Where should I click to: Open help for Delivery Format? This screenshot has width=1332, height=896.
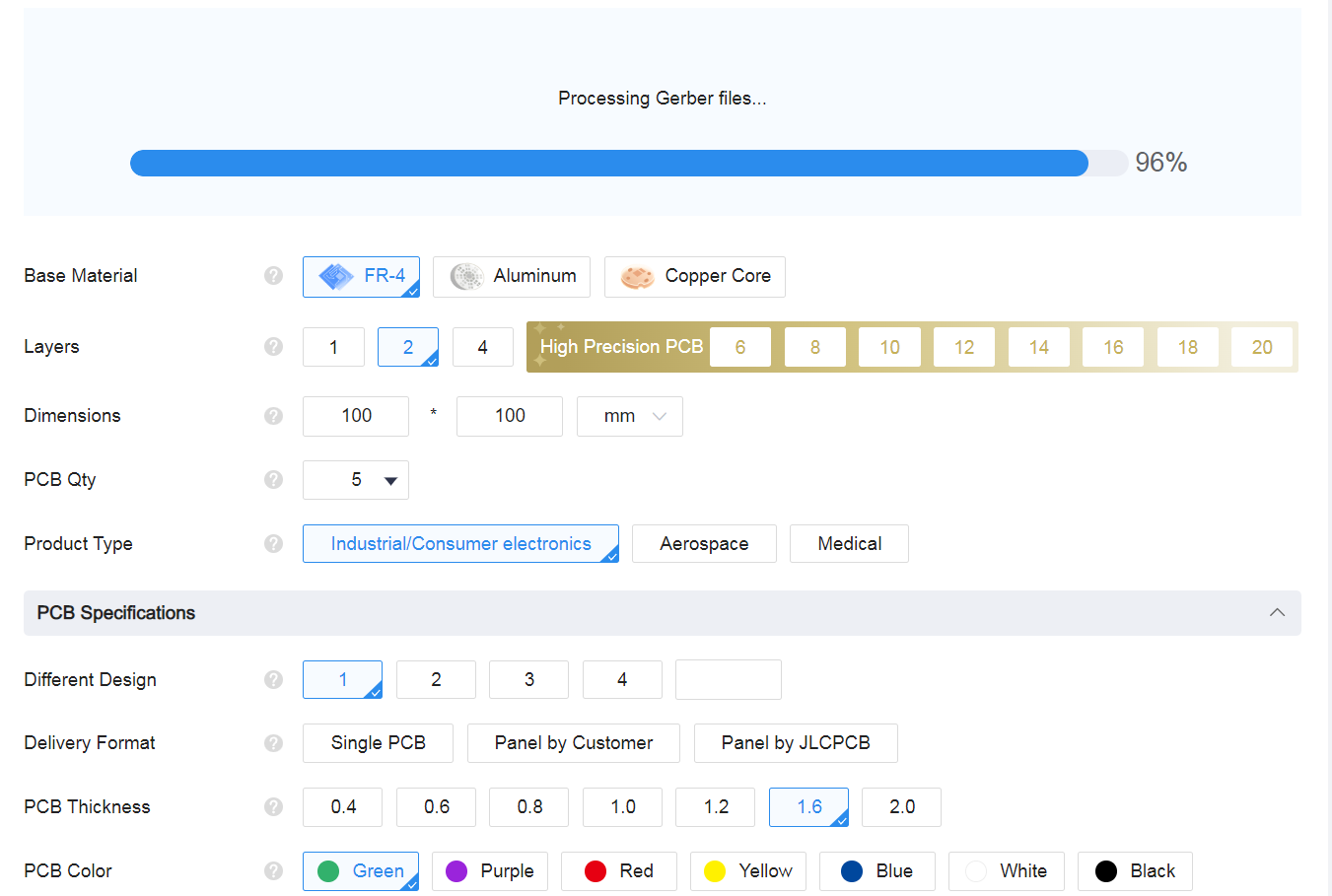pyautogui.click(x=273, y=743)
